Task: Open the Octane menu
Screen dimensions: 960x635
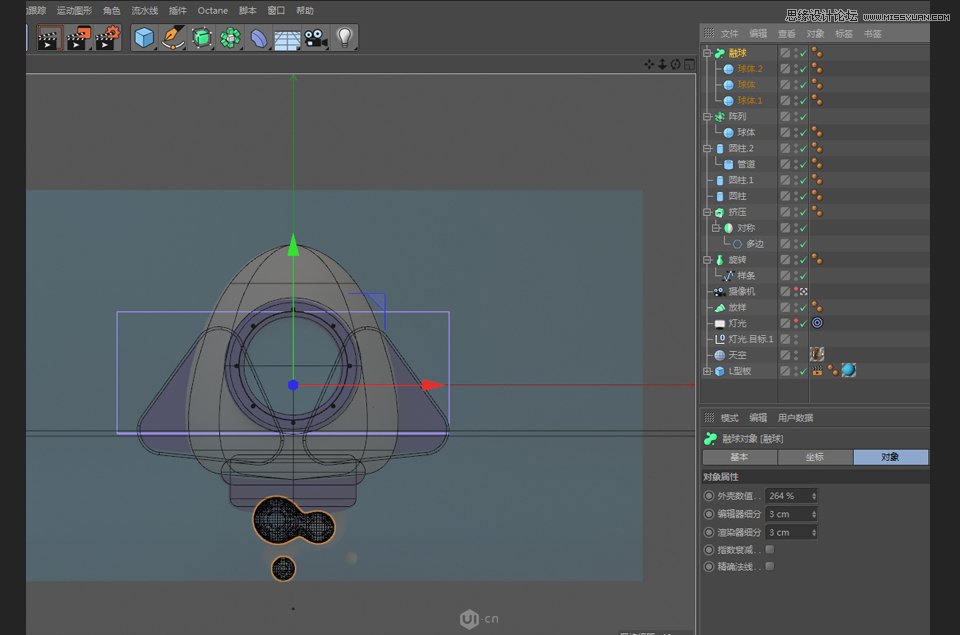Action: [x=212, y=10]
